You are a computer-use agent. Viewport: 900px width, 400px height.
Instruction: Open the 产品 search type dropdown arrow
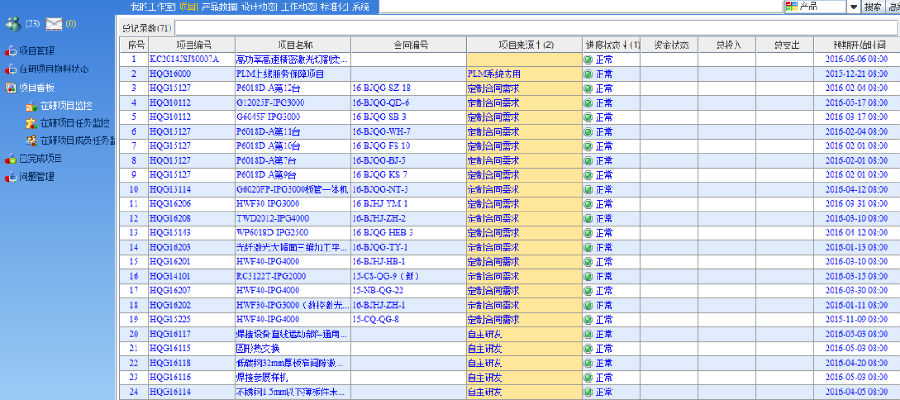pyautogui.click(x=854, y=7)
